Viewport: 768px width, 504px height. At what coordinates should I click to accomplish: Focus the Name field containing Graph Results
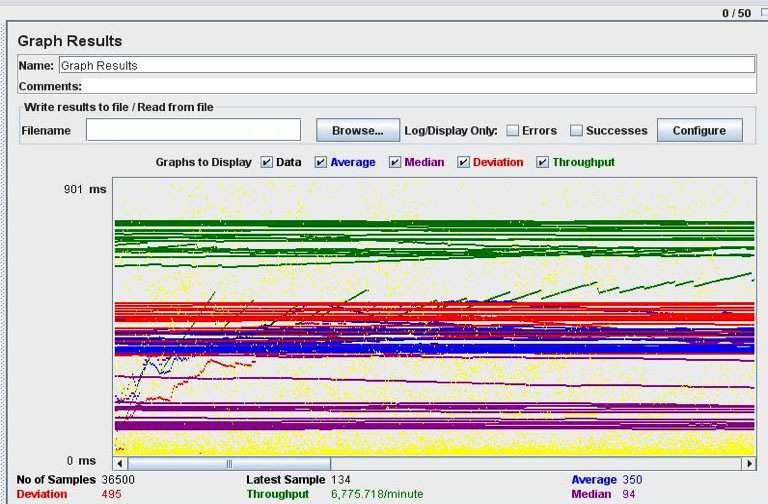405,65
